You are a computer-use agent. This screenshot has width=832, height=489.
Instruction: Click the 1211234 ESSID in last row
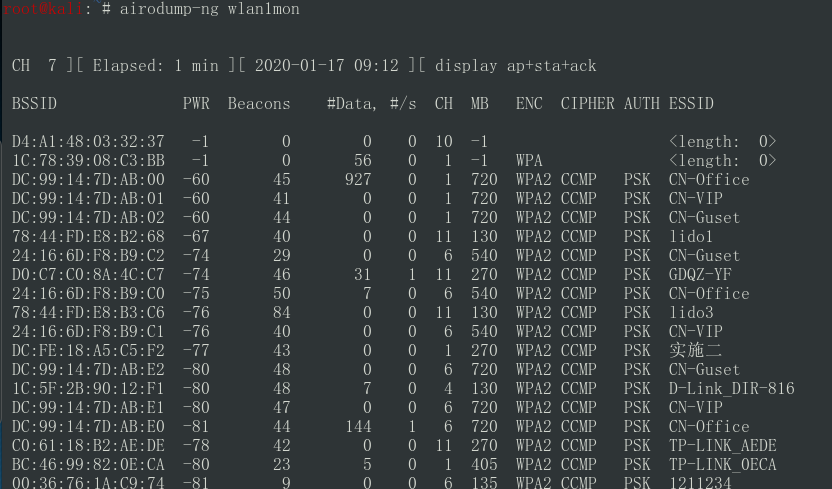click(x=700, y=483)
